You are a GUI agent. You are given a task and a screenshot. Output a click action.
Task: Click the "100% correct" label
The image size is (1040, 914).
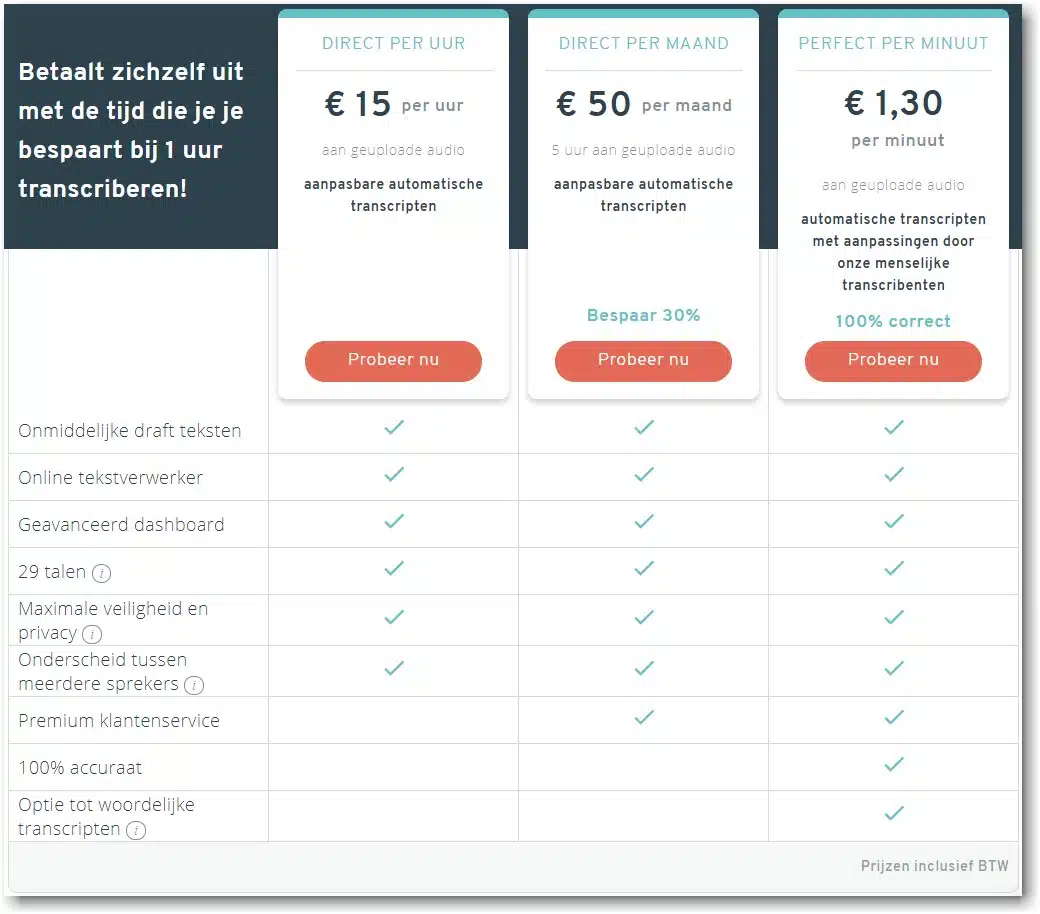pyautogui.click(x=893, y=321)
